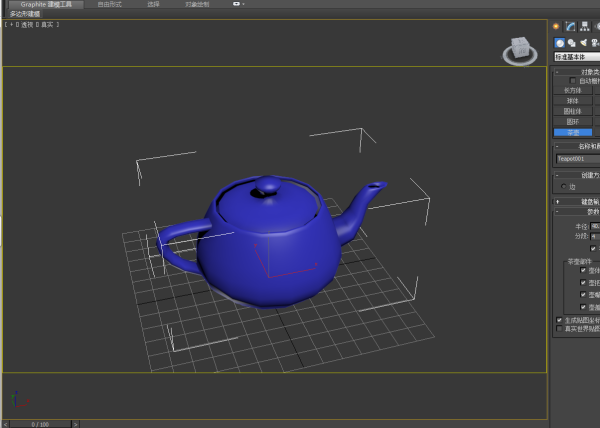Viewport: 600px width, 428px height.
Task: Select the Lights category icon
Action: (x=583, y=42)
